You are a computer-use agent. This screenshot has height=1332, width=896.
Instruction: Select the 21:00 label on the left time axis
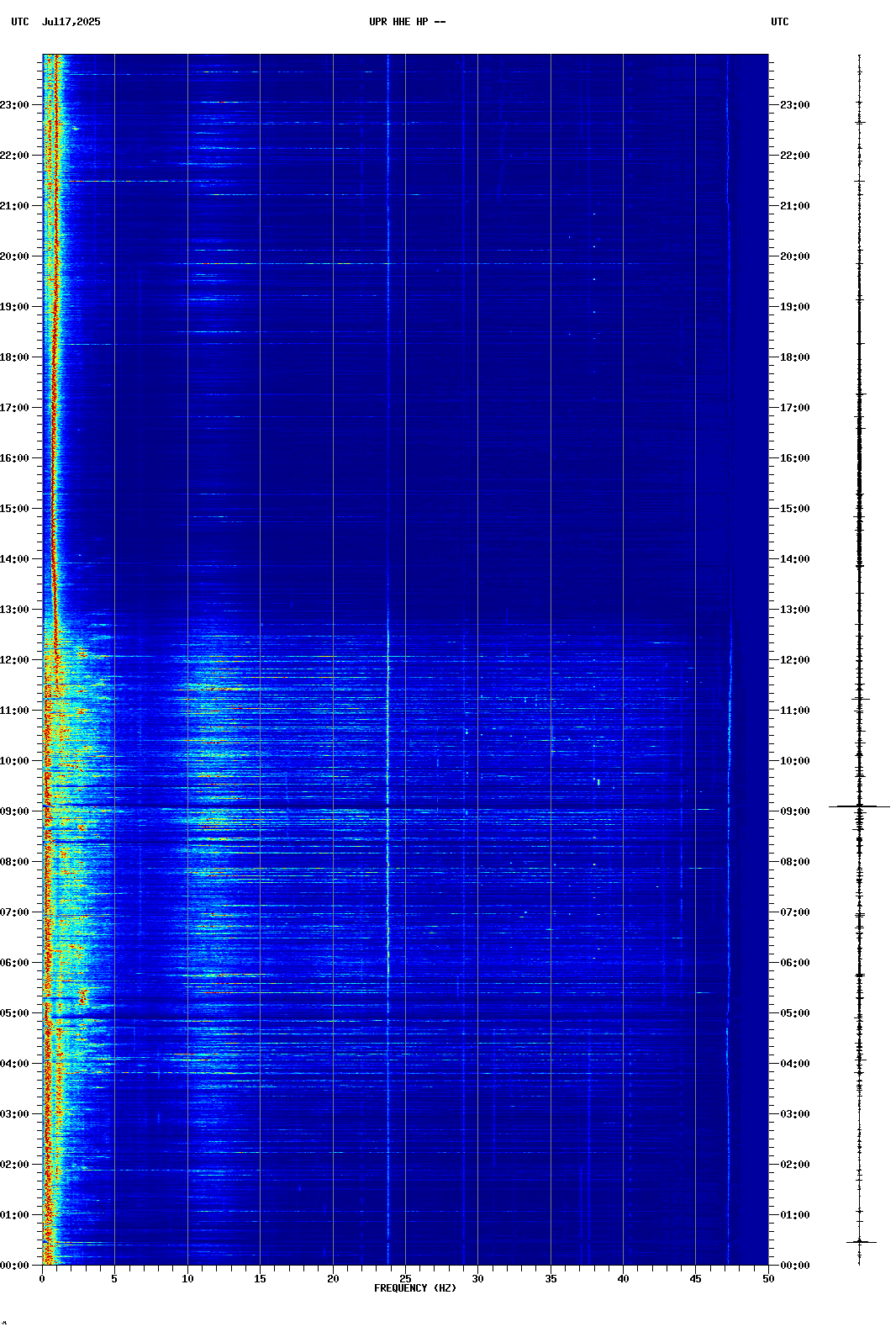coord(14,206)
